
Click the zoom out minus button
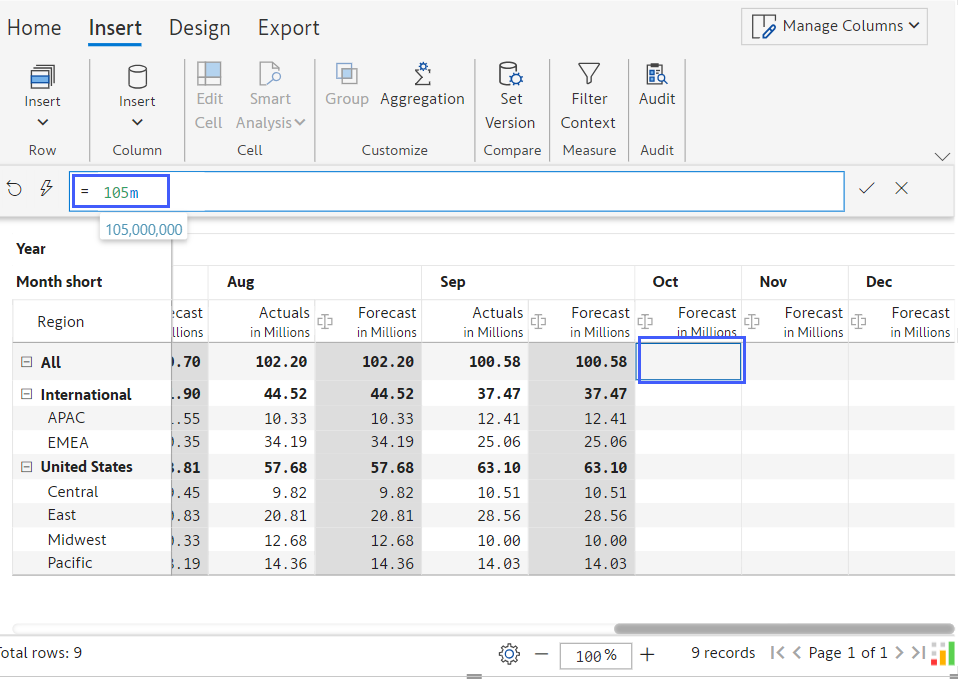pyautogui.click(x=541, y=654)
